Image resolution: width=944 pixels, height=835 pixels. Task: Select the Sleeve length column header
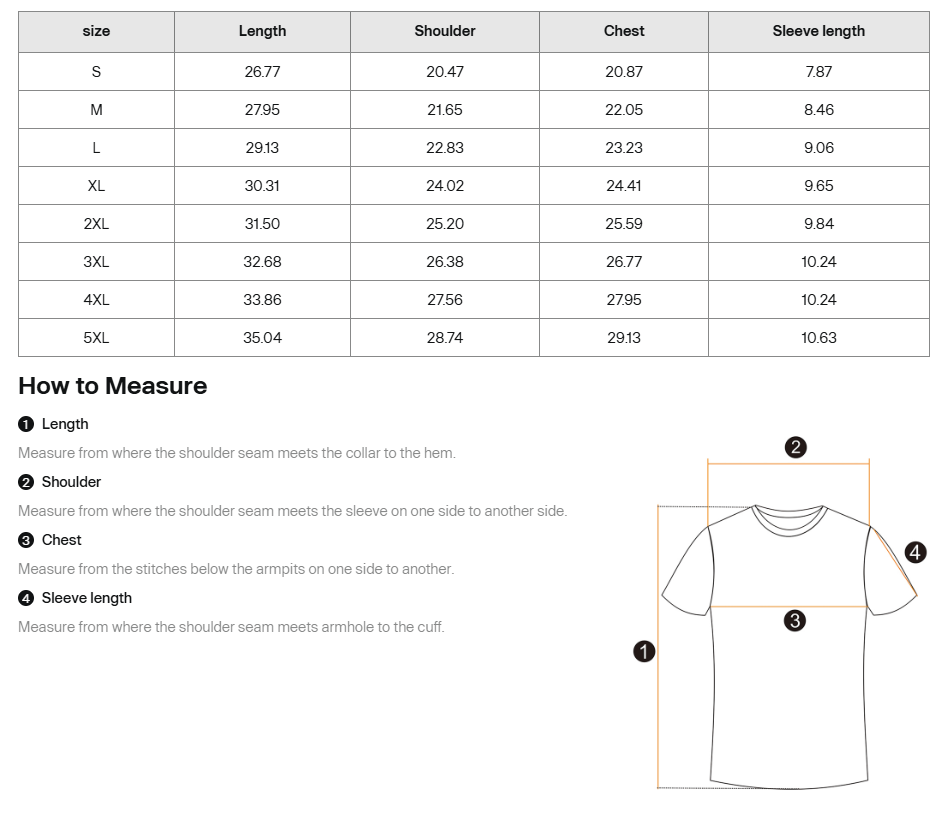pos(819,31)
